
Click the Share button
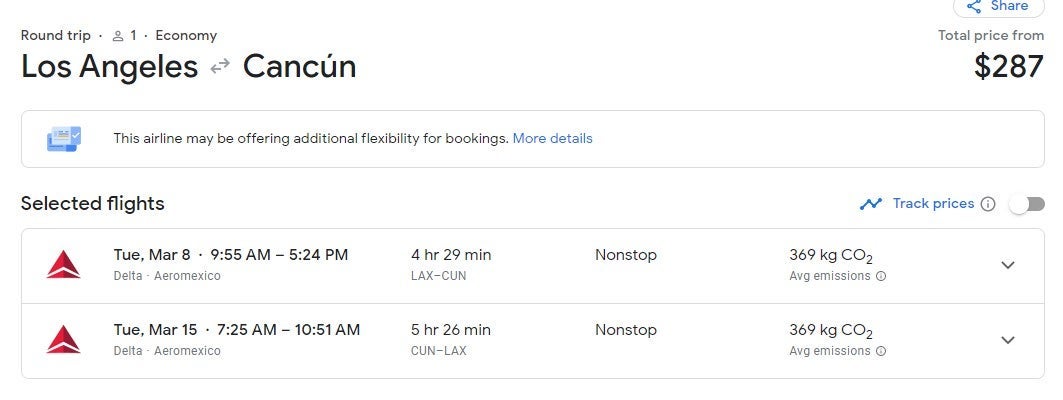click(x=998, y=6)
